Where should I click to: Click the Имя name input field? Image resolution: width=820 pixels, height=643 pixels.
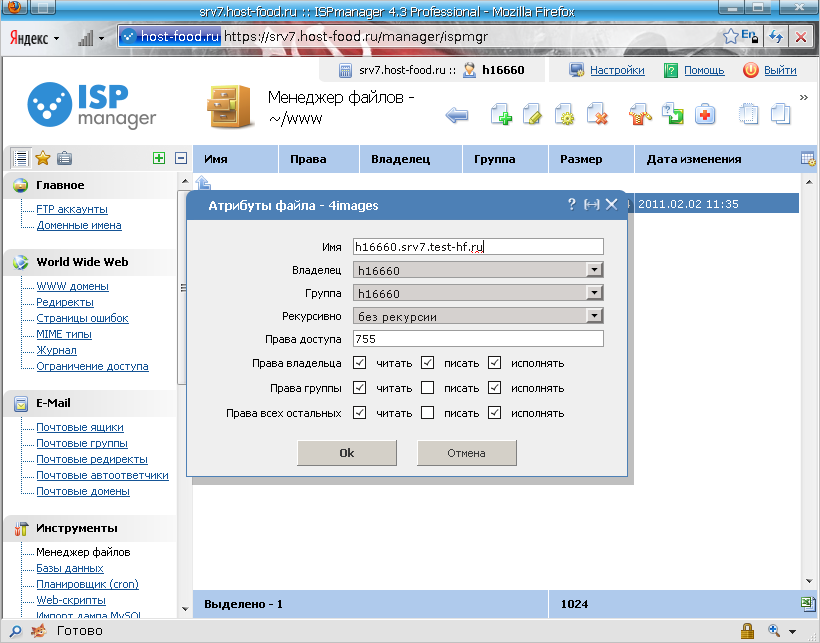pyautogui.click(x=478, y=247)
